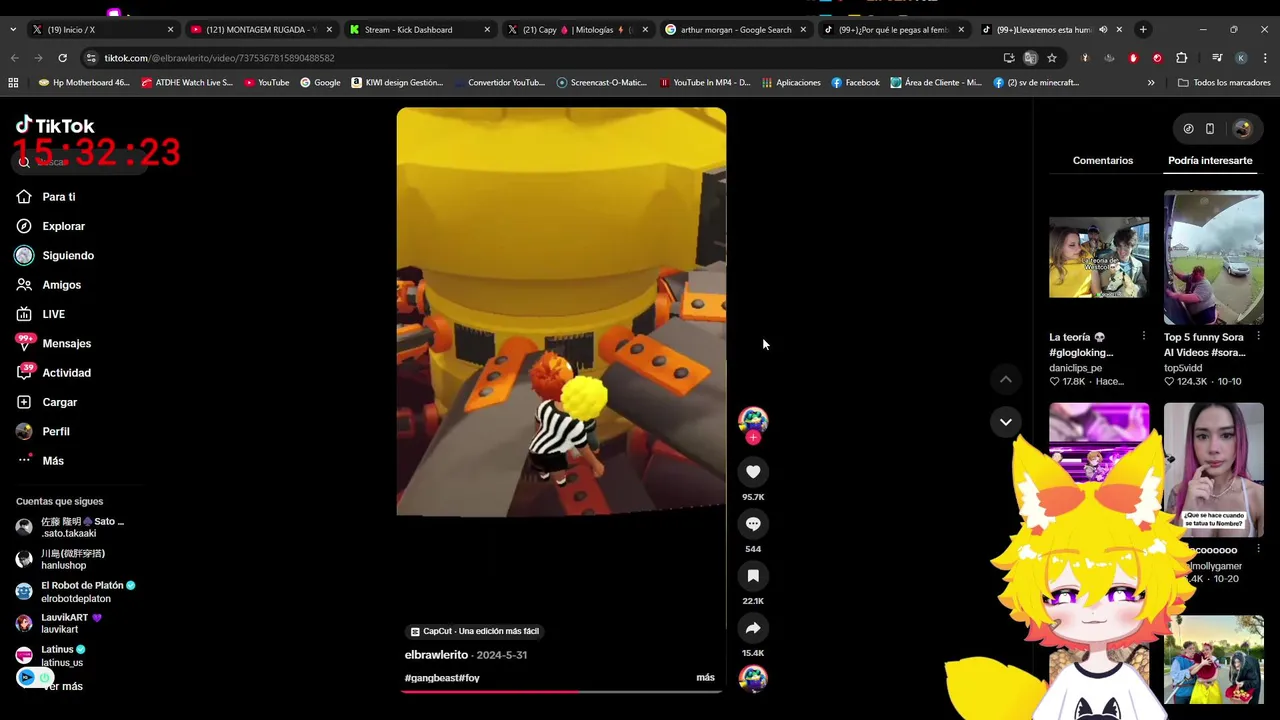Image resolution: width=1280 pixels, height=720 pixels.
Task: Like the video with the heart icon
Action: point(753,472)
